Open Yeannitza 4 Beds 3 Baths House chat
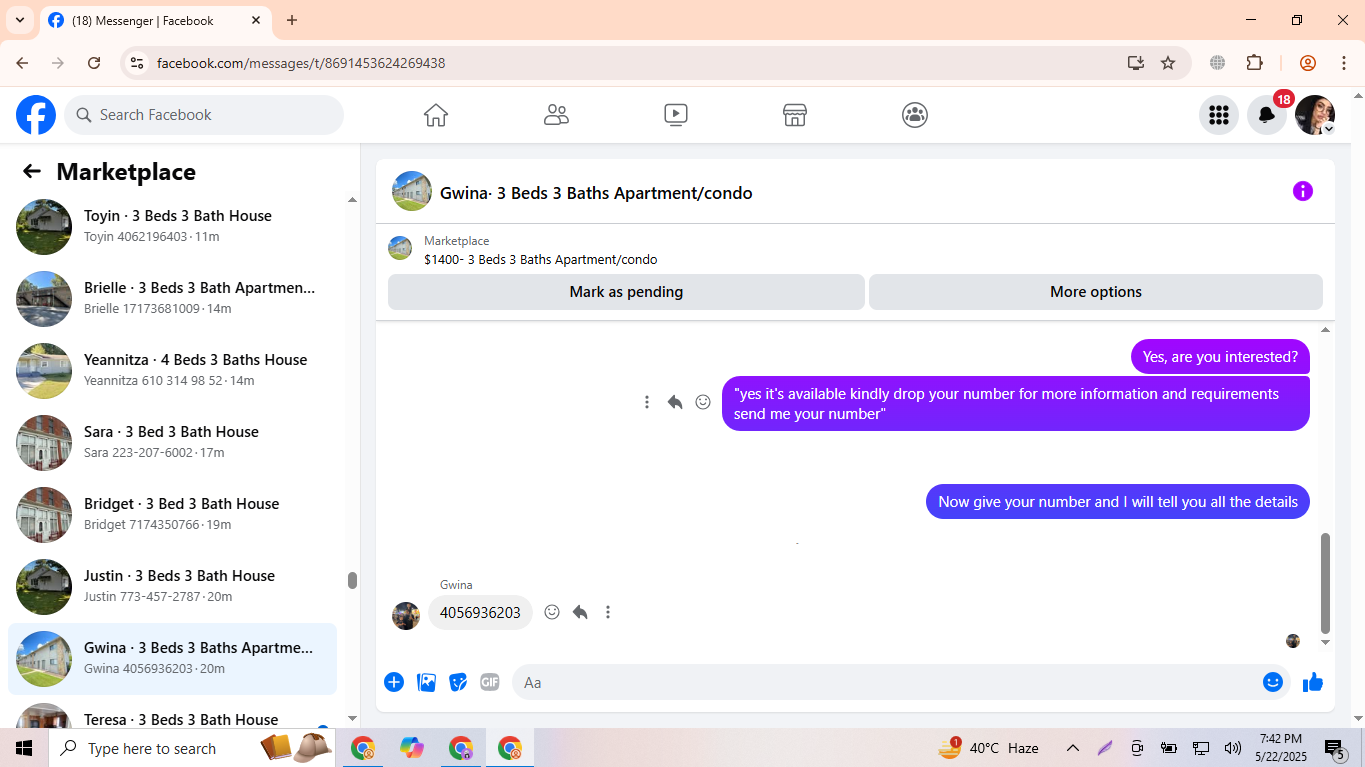 point(172,371)
